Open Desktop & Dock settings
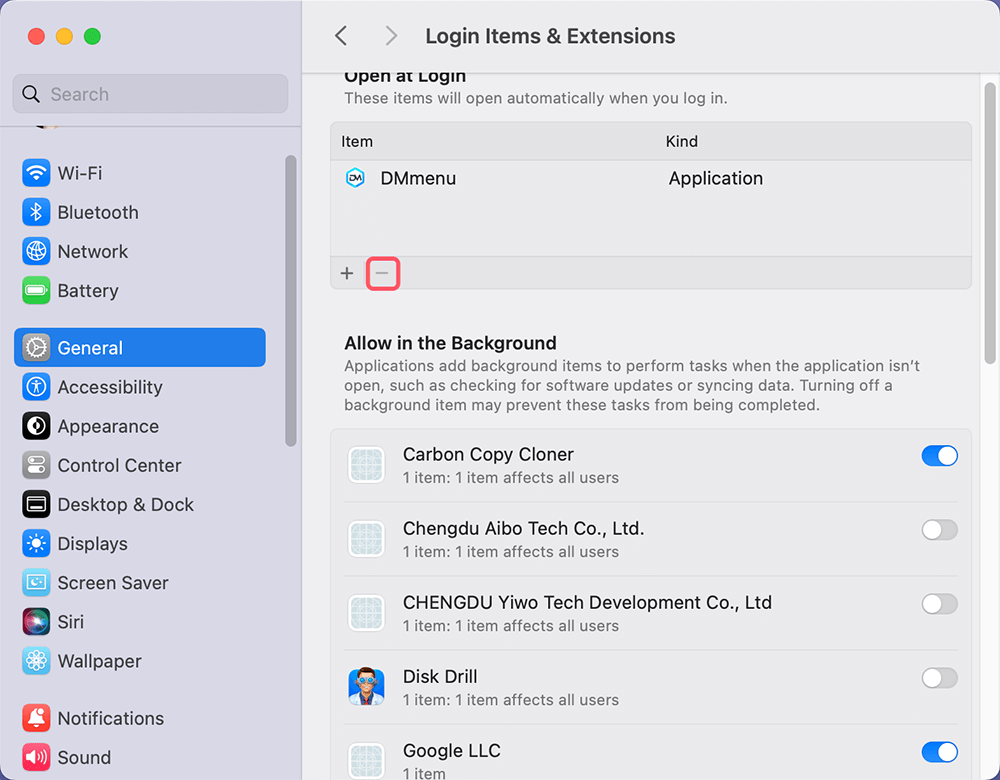1000x780 pixels. [125, 505]
